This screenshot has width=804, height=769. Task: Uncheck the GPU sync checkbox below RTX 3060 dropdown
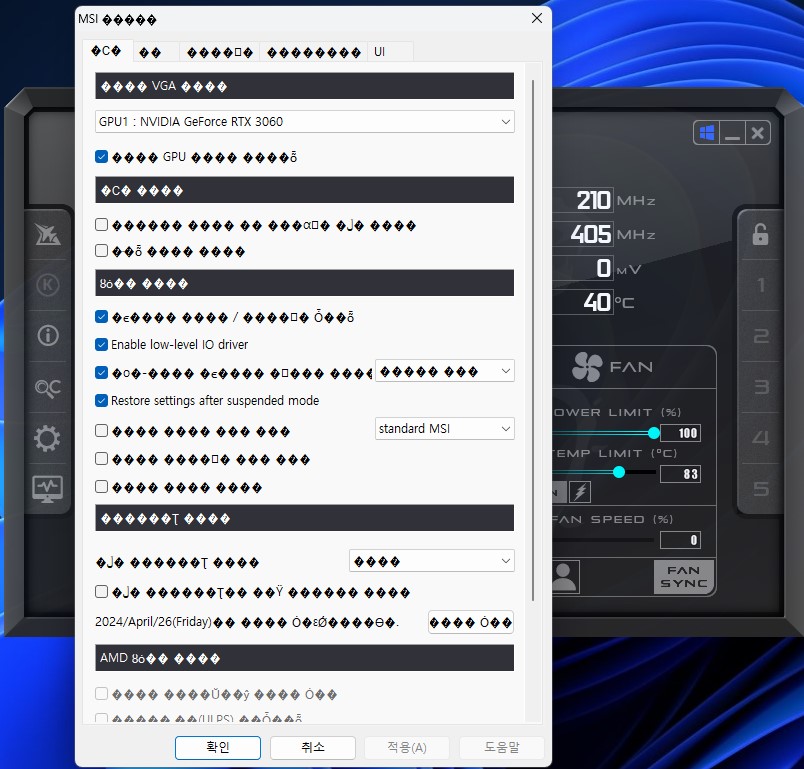click(102, 156)
